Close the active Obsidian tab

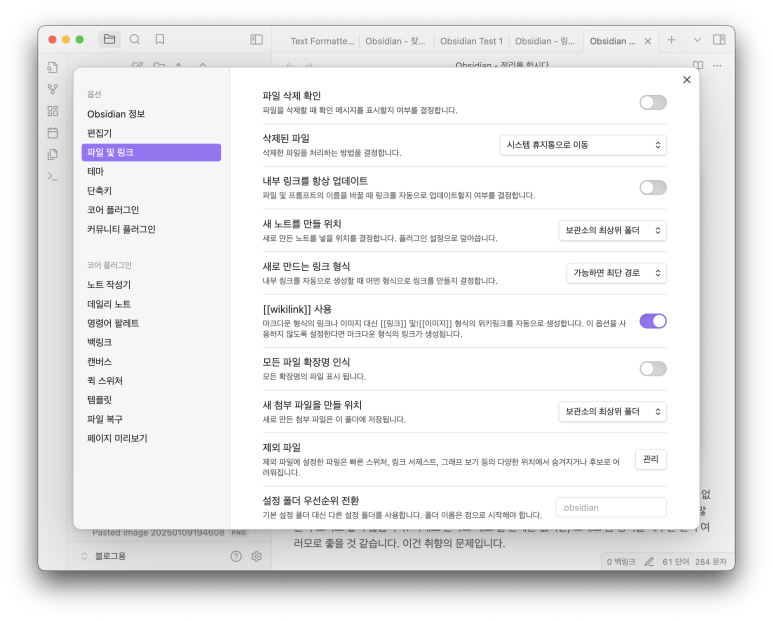648,41
